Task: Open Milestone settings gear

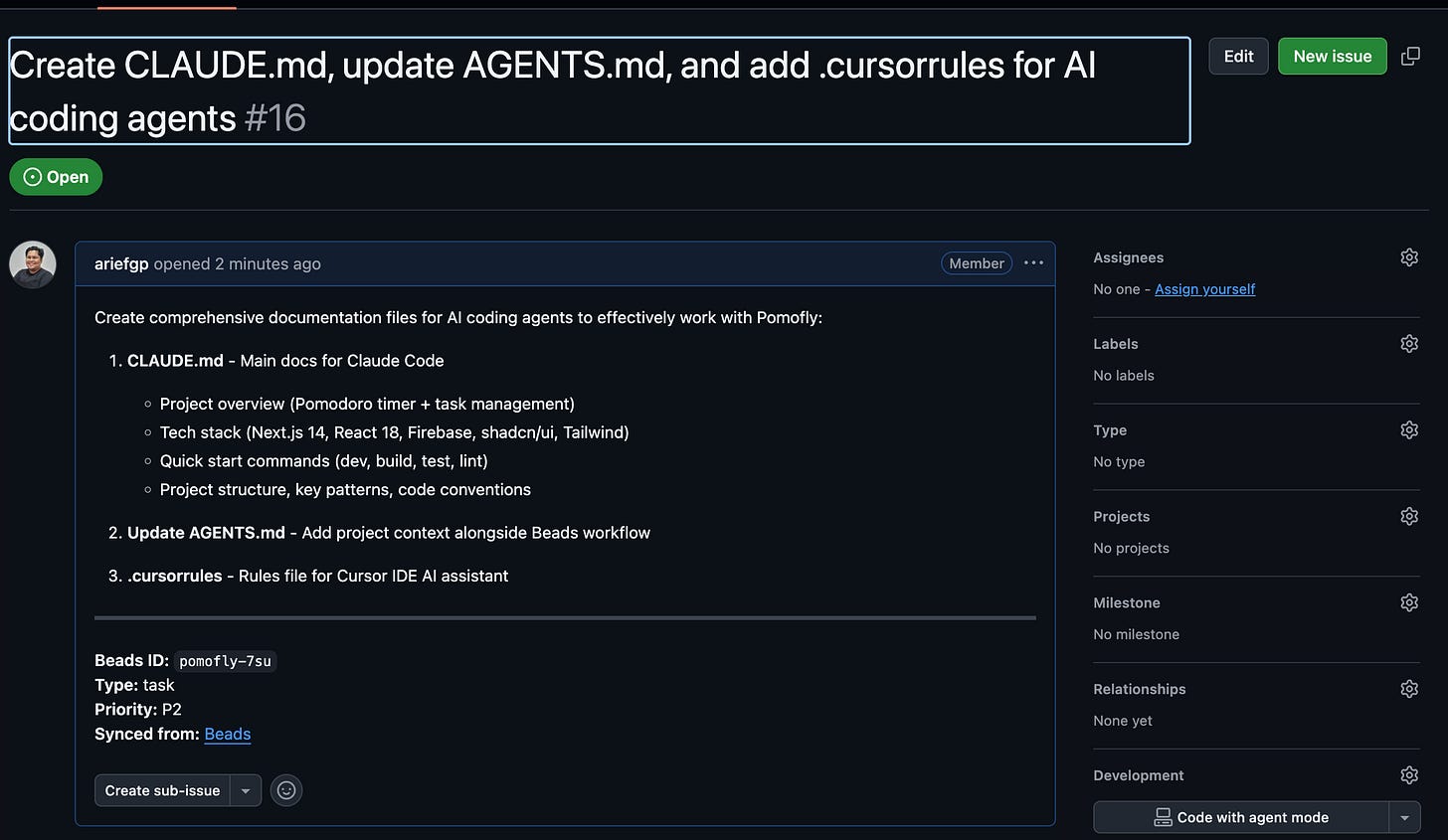Action: click(x=1409, y=602)
